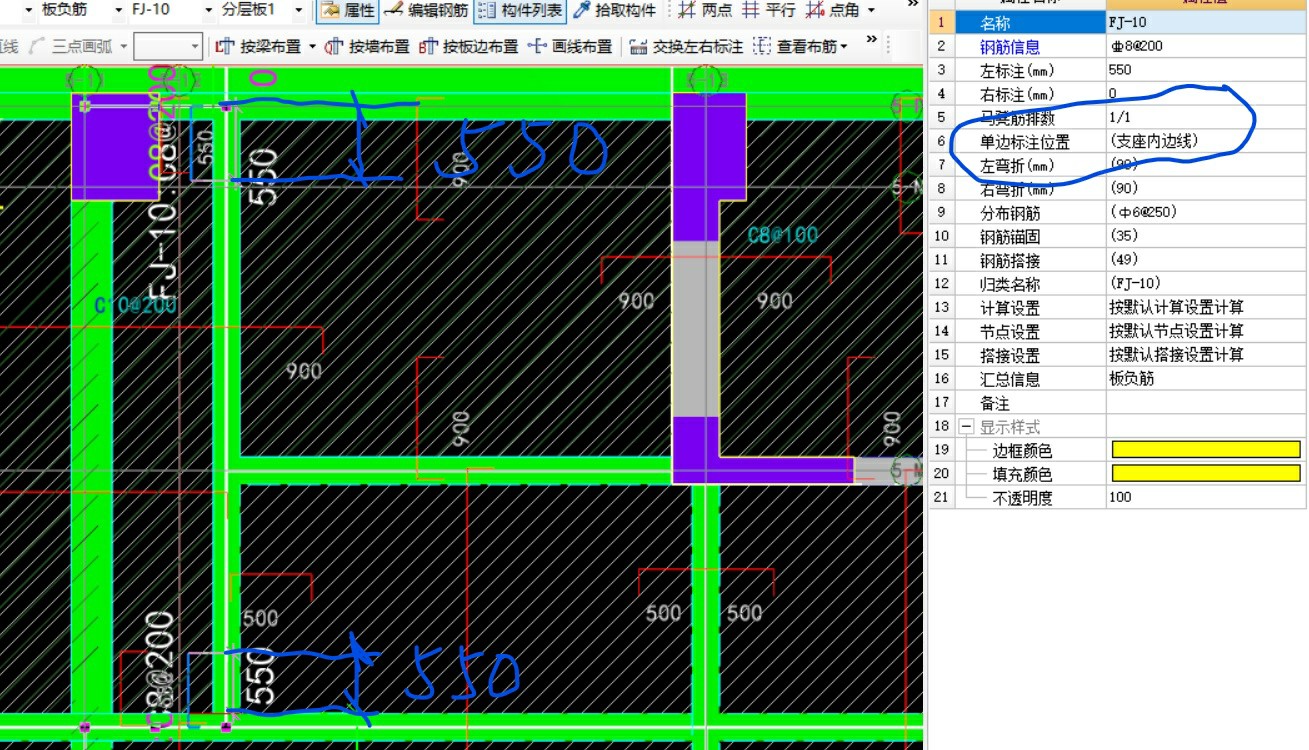The image size is (1309, 750).
Task: Click the 右标注 value 0
Action: coord(1206,94)
